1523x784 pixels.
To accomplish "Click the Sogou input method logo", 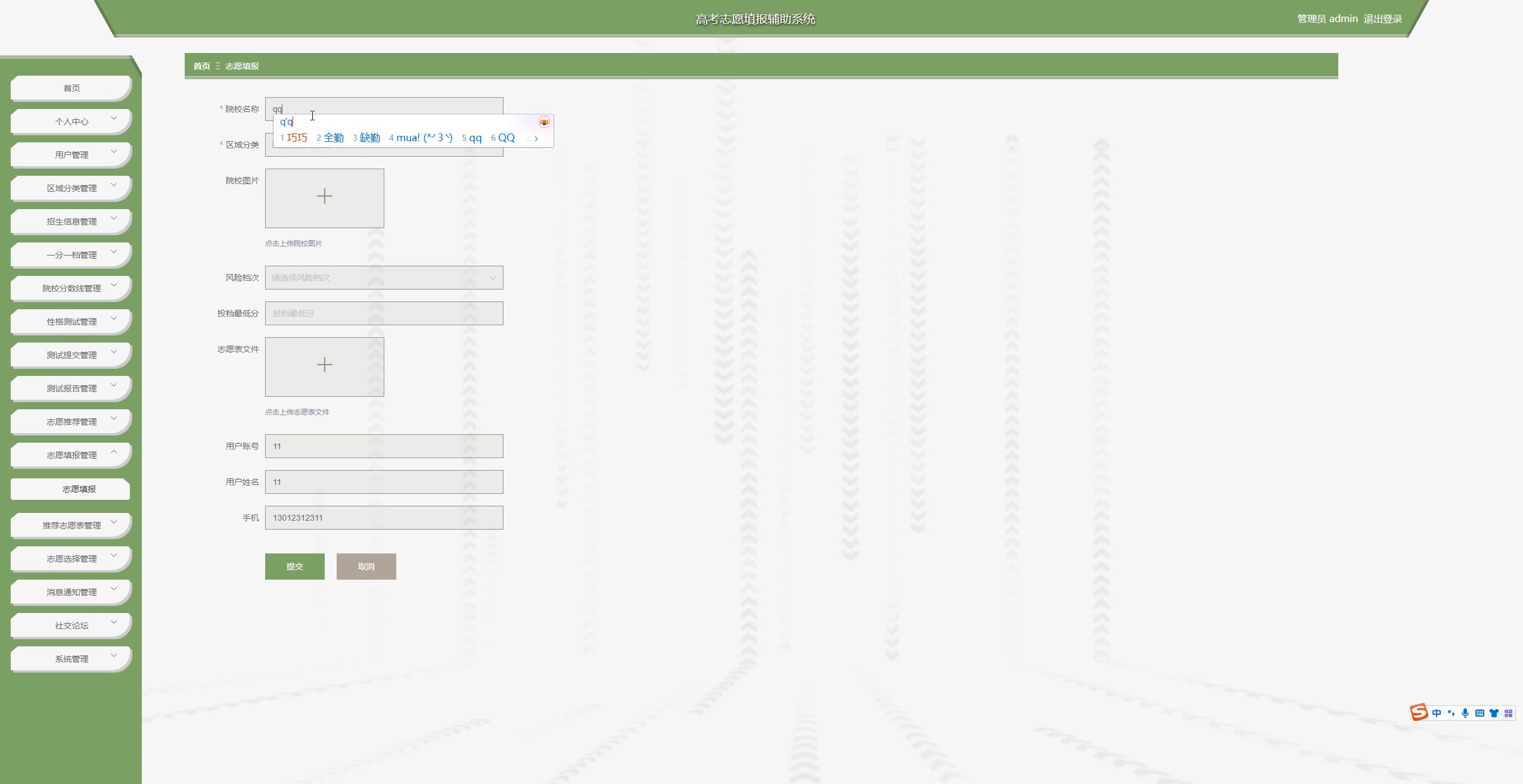I will coord(1419,713).
